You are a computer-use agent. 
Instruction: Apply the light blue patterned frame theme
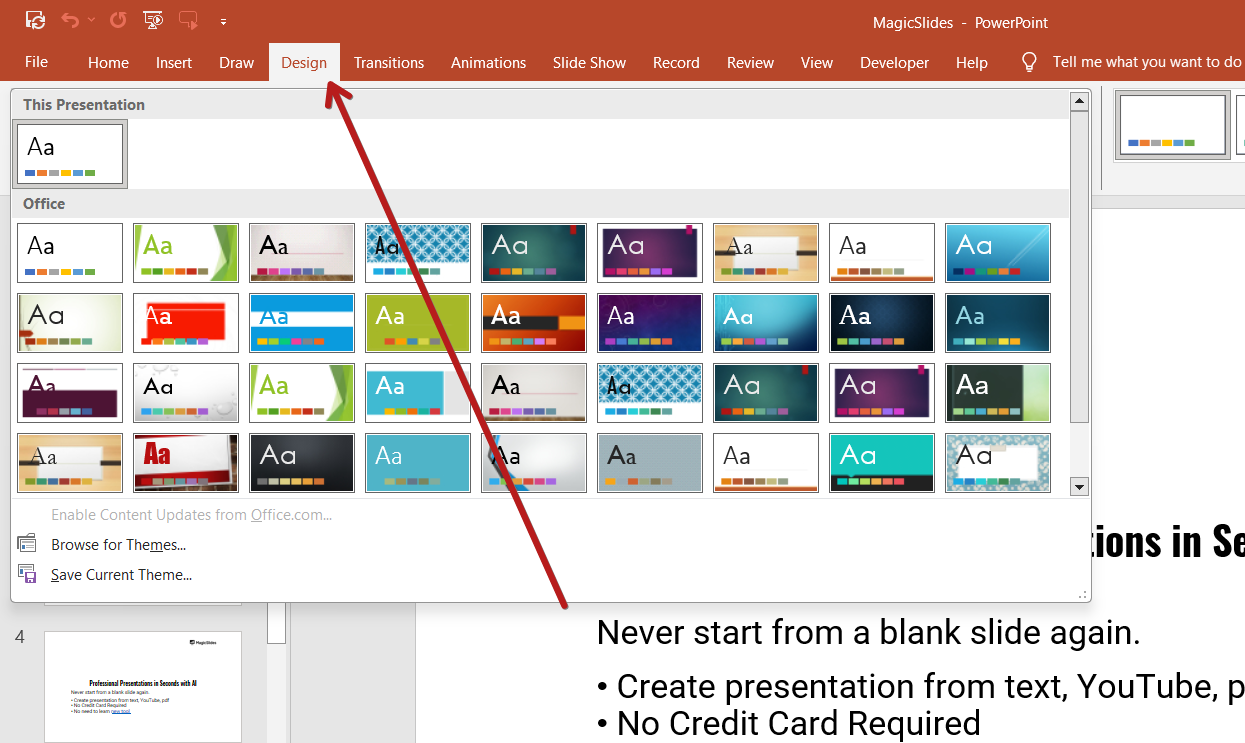tap(998, 463)
